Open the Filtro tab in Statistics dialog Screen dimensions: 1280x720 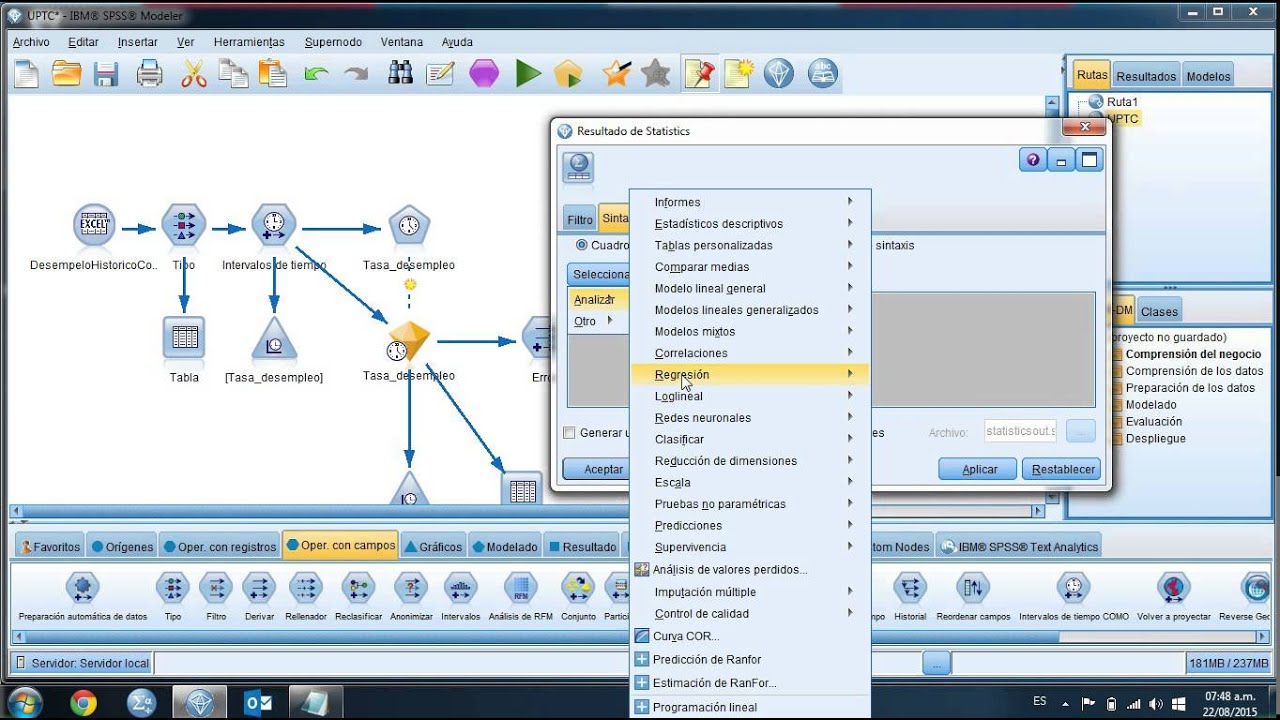[580, 220]
